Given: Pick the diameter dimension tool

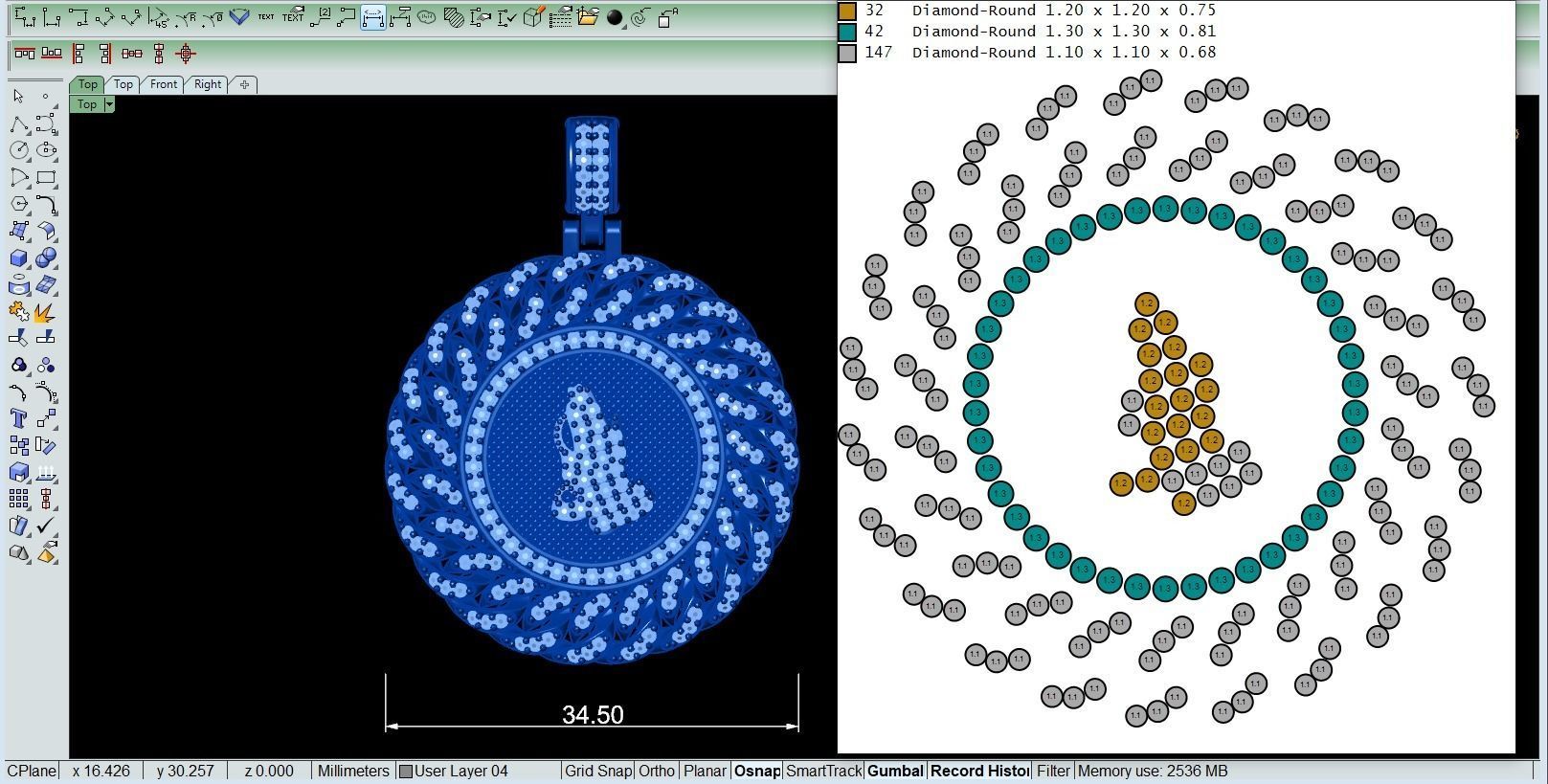Looking at the screenshot, I should [213, 17].
